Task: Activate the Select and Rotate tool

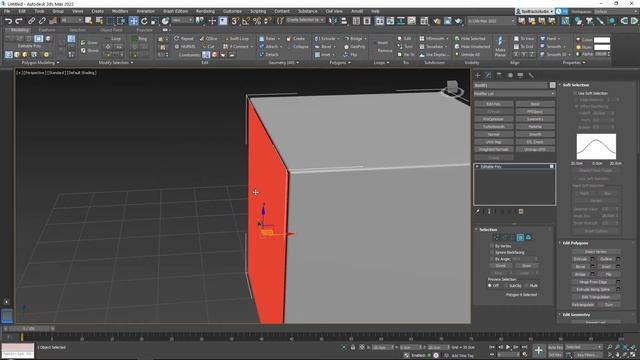Action: [144, 21]
